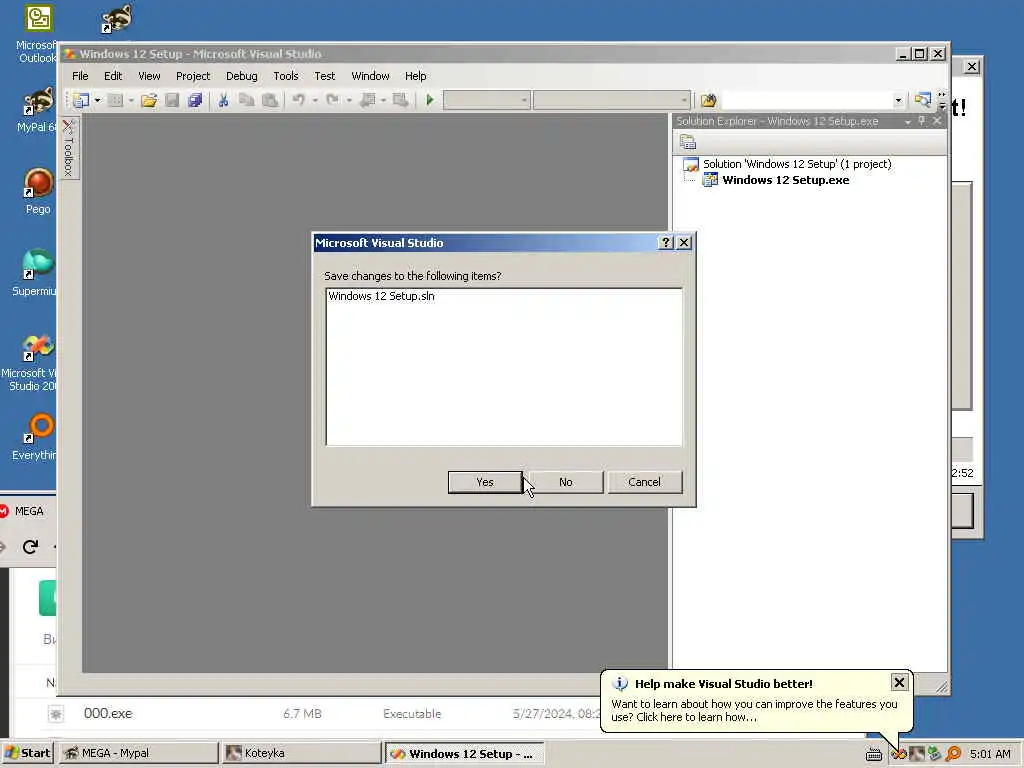Open the Find box dropdown arrow
This screenshot has height=768, width=1024.
pyautogui.click(x=898, y=100)
